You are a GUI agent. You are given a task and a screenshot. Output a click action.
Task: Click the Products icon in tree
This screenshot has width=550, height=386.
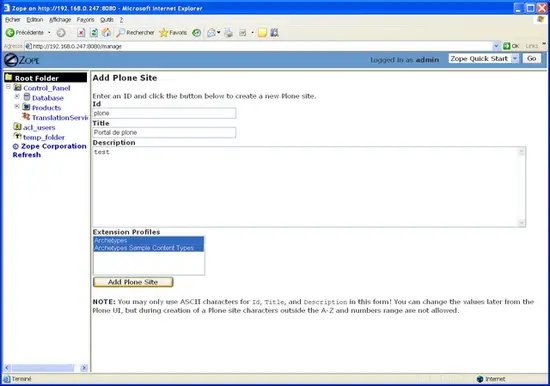[26, 107]
